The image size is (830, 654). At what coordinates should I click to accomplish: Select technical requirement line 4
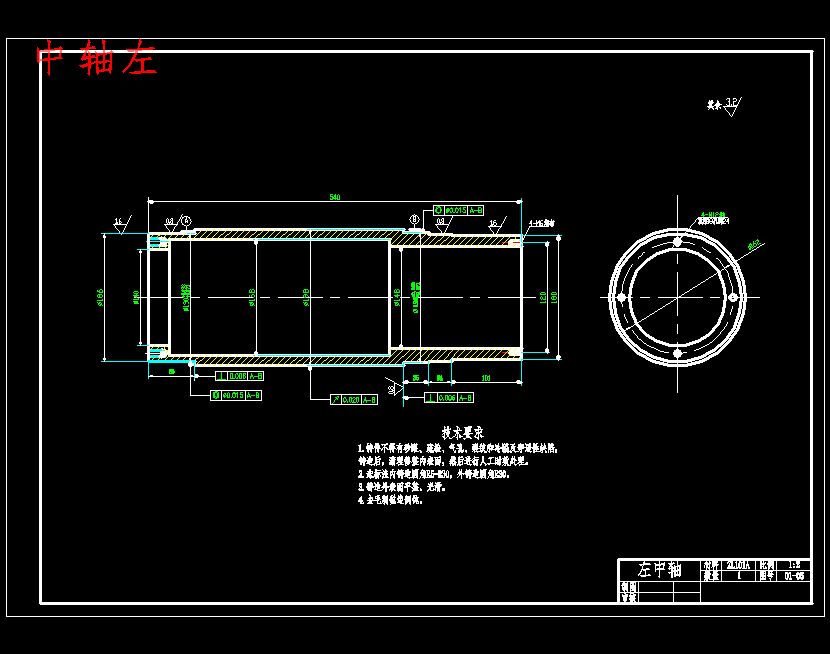[390, 499]
